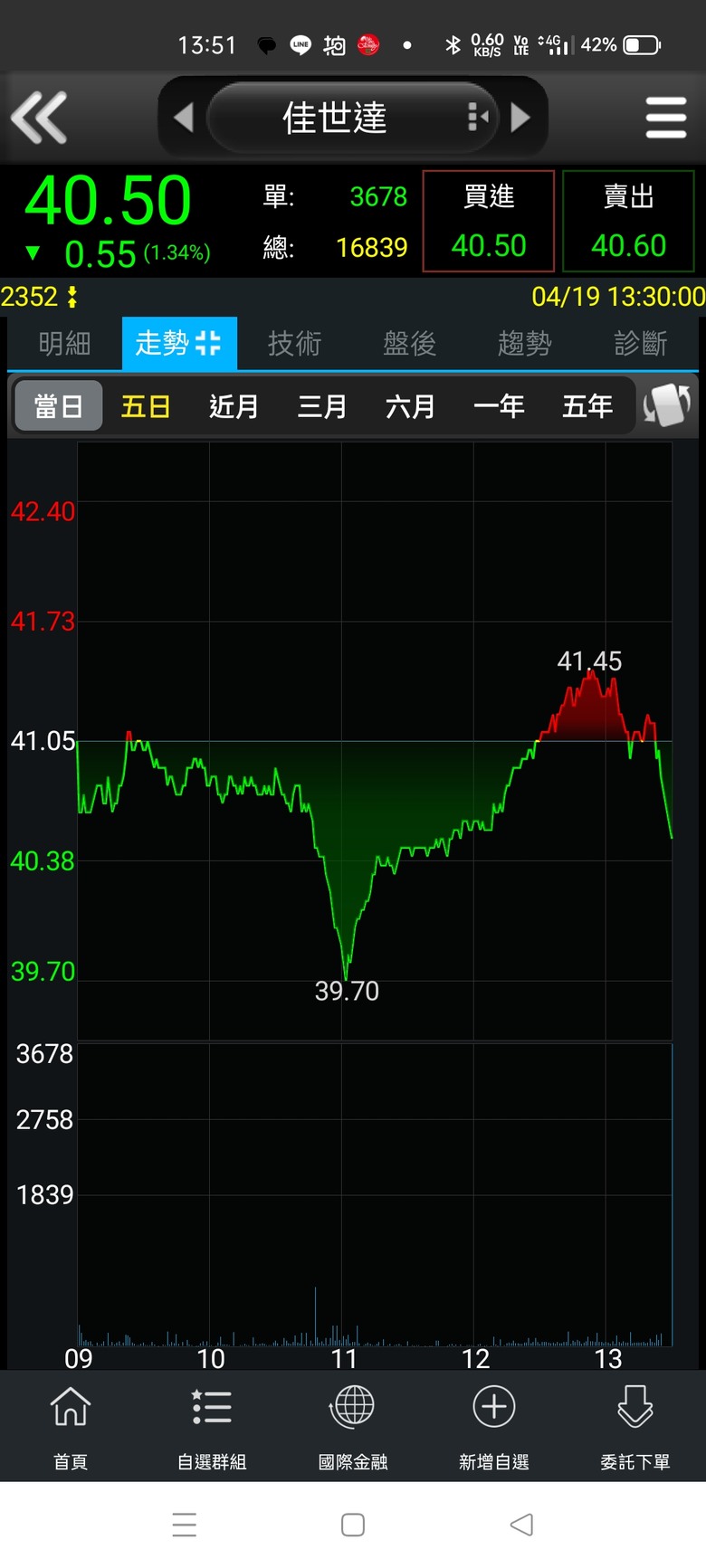Select the 當日 time range
Image resolution: width=706 pixels, height=1568 pixels.
point(59,406)
